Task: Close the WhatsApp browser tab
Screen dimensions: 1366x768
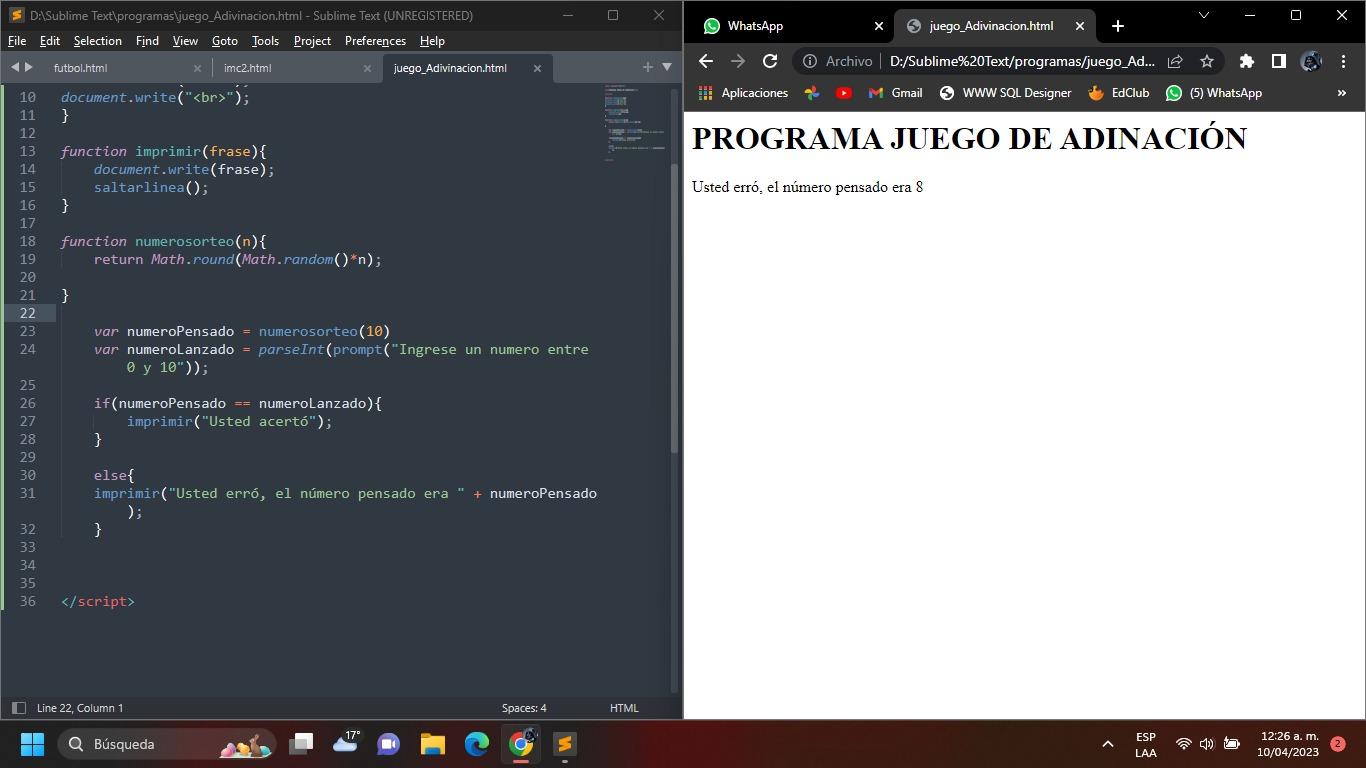Action: click(x=879, y=26)
